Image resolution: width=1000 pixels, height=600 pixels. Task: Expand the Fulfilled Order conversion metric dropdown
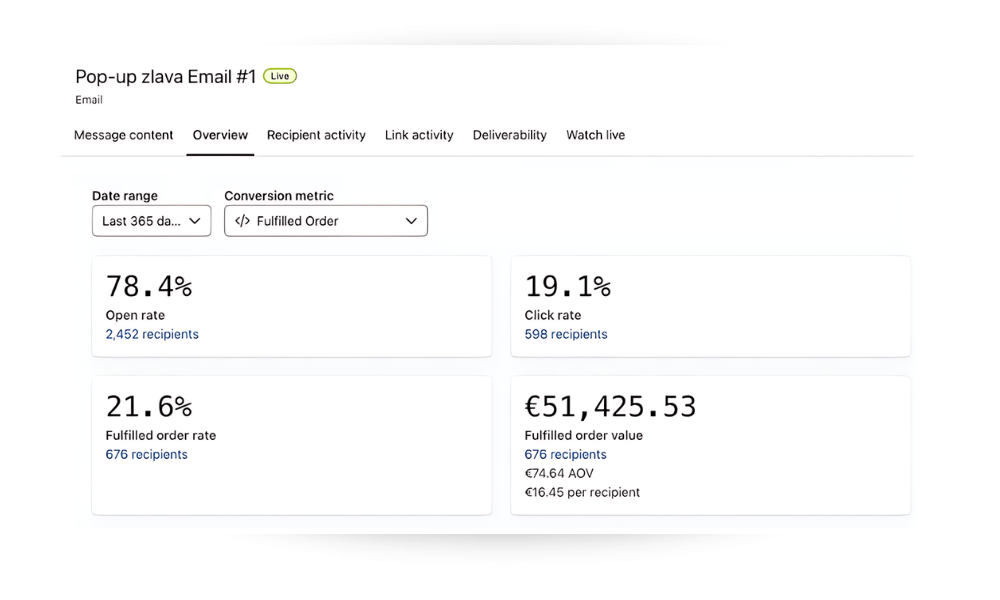325,221
